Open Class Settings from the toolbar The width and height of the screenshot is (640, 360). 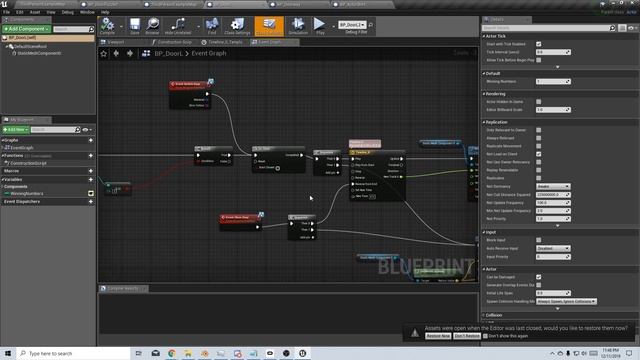237,26
